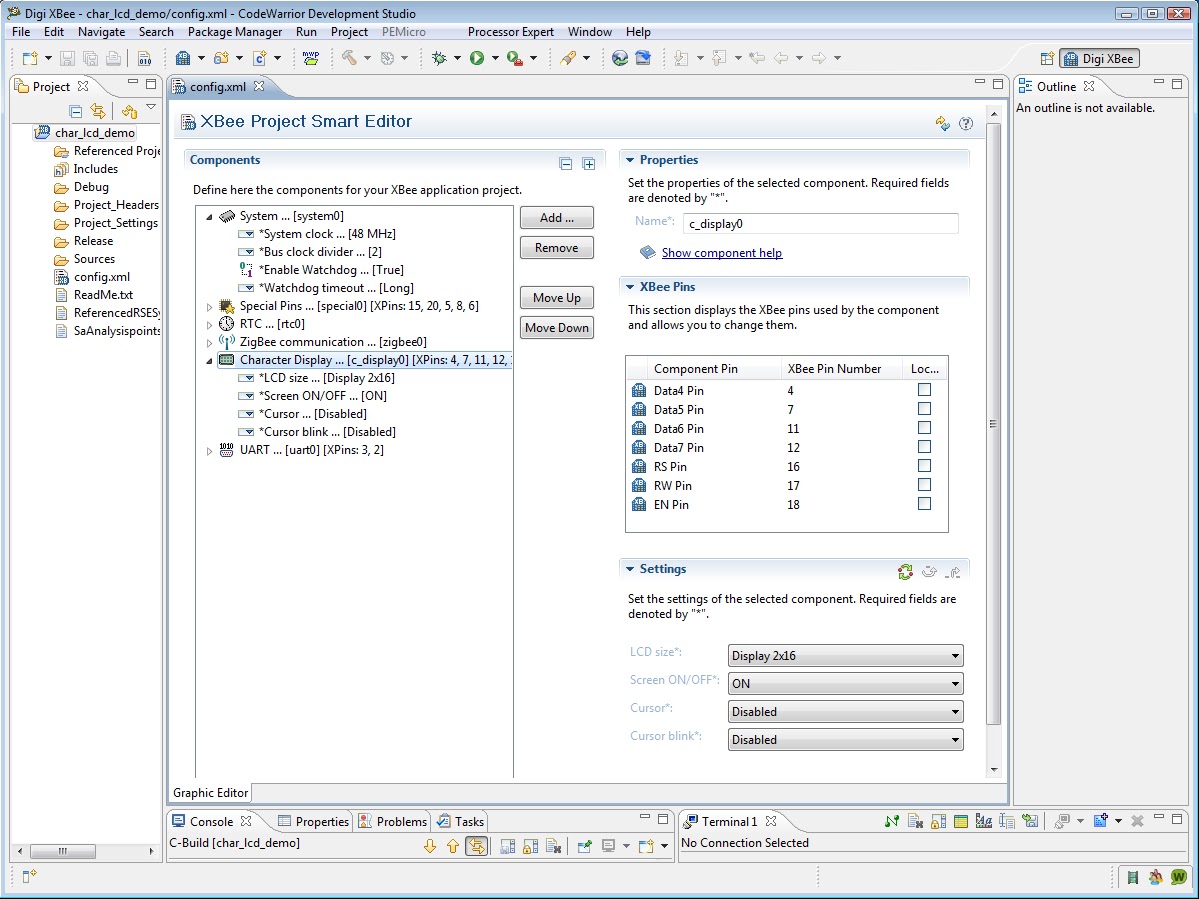
Task: Click the New XBee project toolbar icon
Action: pos(183,58)
